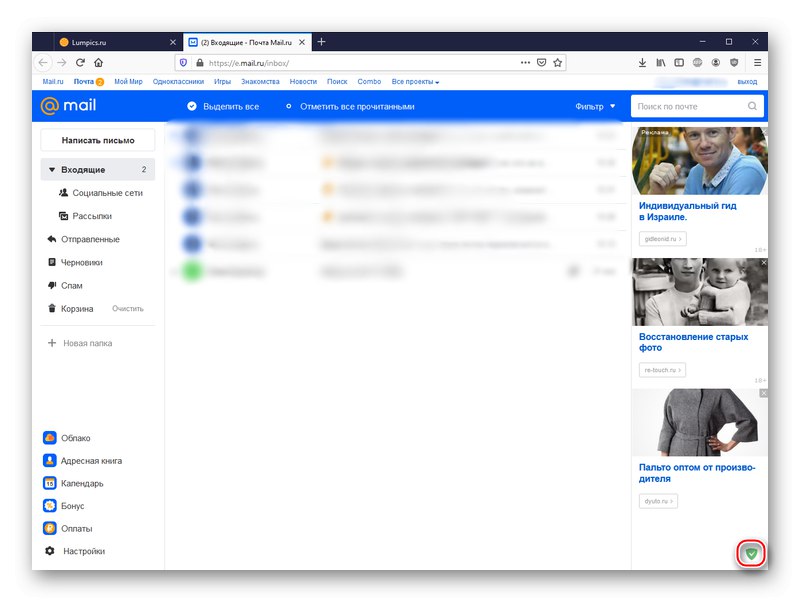Collapse the Входящие folder tree
This screenshot has height=602, width=800.
[52, 169]
